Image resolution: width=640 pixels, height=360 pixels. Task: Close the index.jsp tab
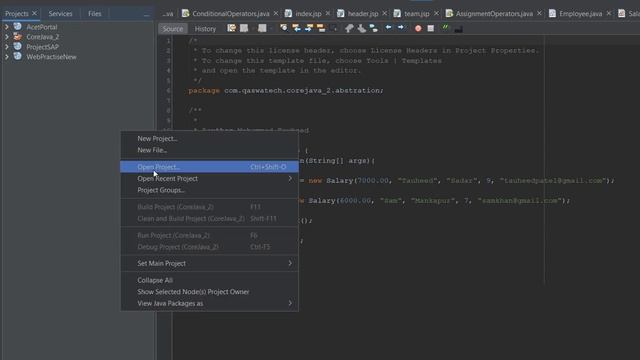(x=328, y=13)
